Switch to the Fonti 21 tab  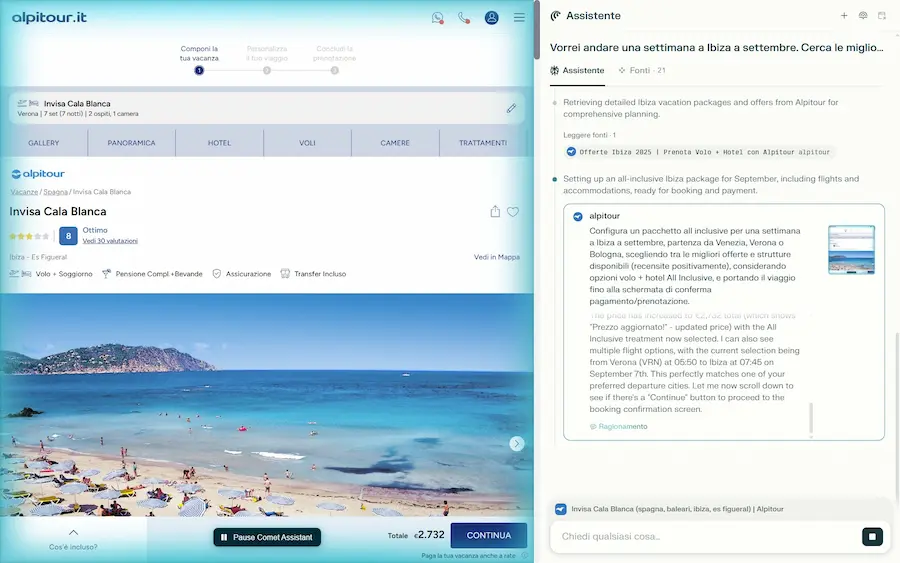642,71
